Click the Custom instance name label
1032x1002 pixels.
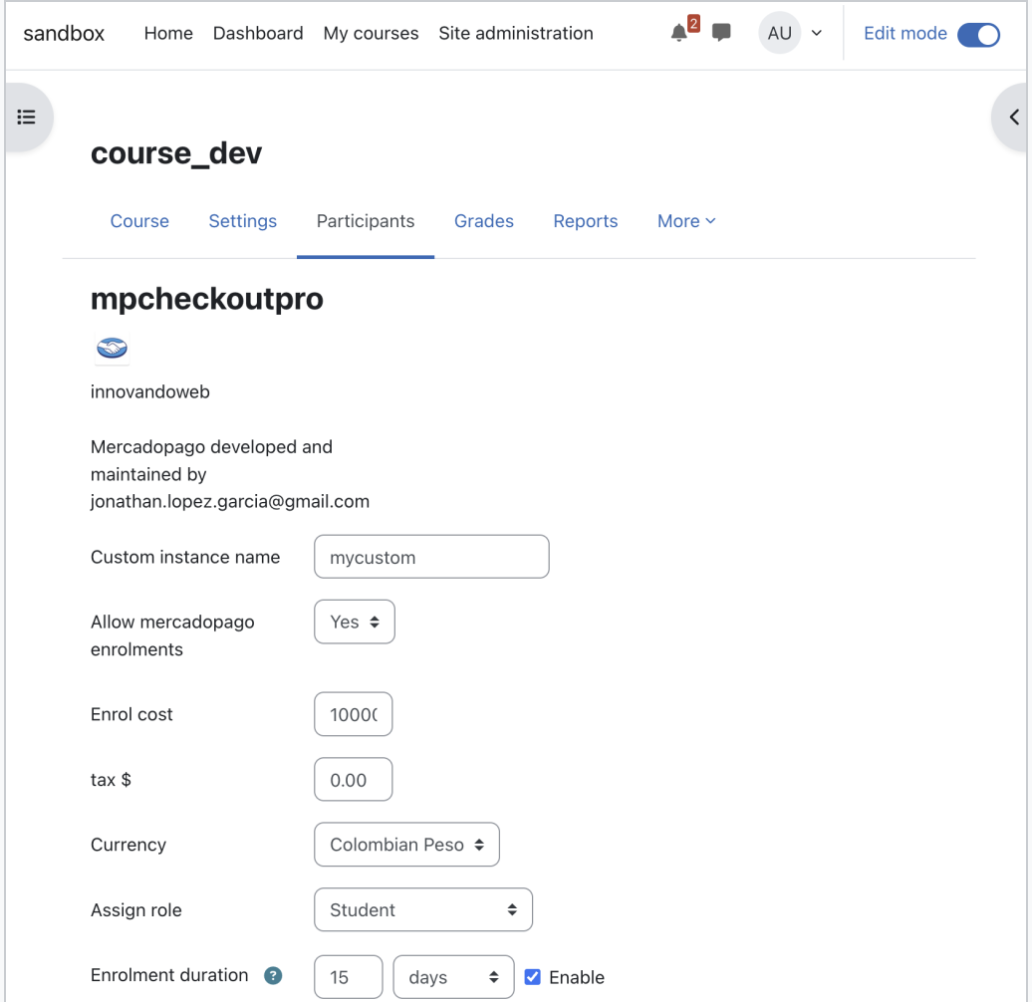pos(185,557)
